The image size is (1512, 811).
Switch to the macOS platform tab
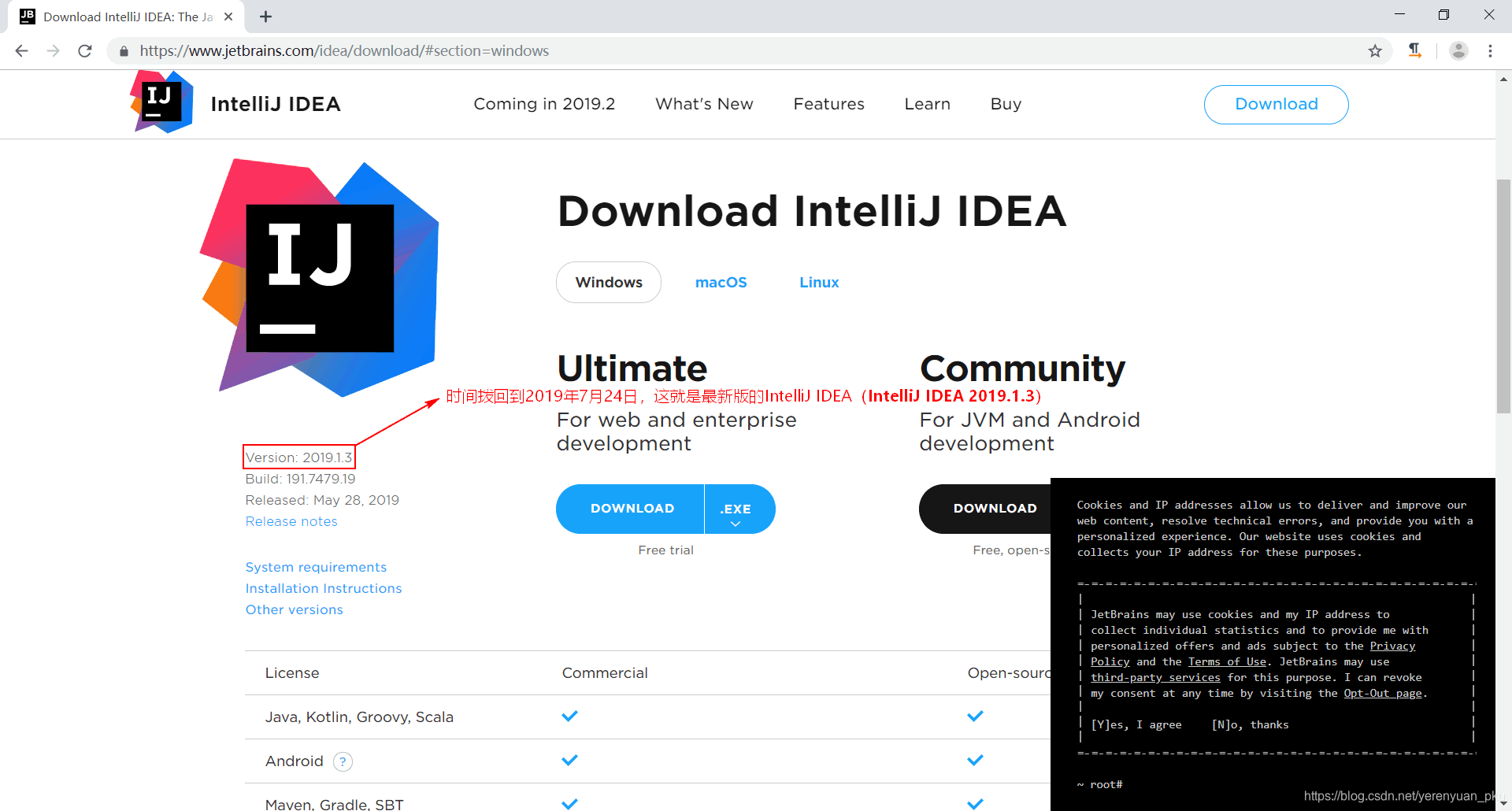(721, 282)
